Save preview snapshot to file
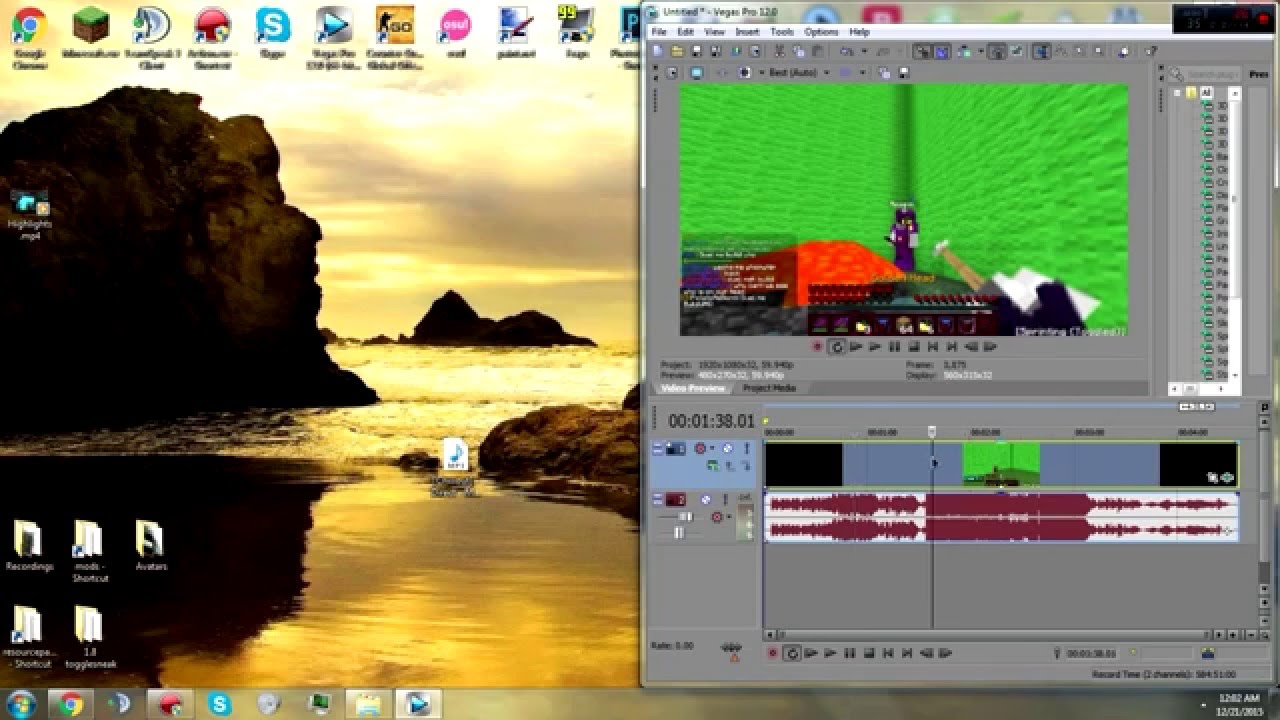The image size is (1280, 720). [x=904, y=73]
